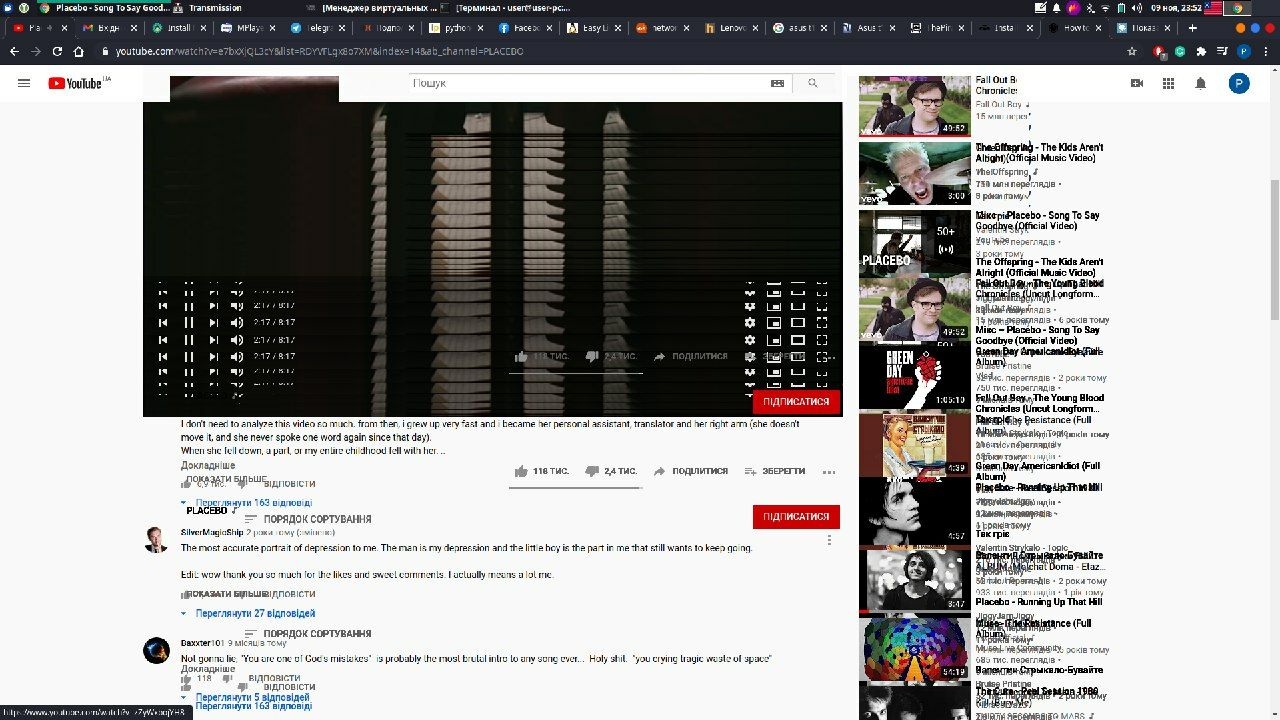The width and height of the screenshot is (1280, 720).
Task: Expand Переглянути 163 відповіді under top comment
Action: point(246,503)
